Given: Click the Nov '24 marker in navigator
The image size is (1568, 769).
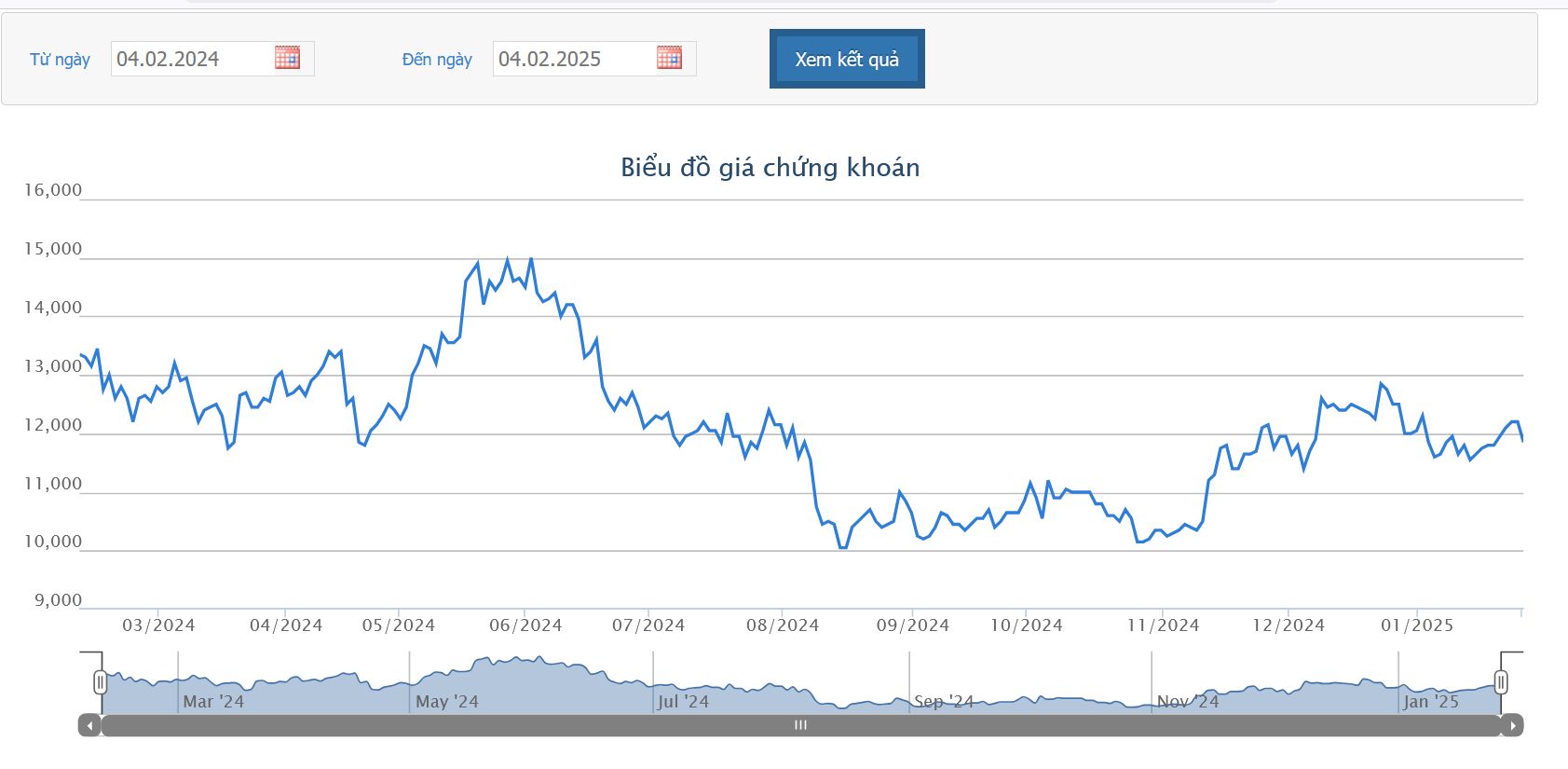Looking at the screenshot, I should tap(1188, 702).
